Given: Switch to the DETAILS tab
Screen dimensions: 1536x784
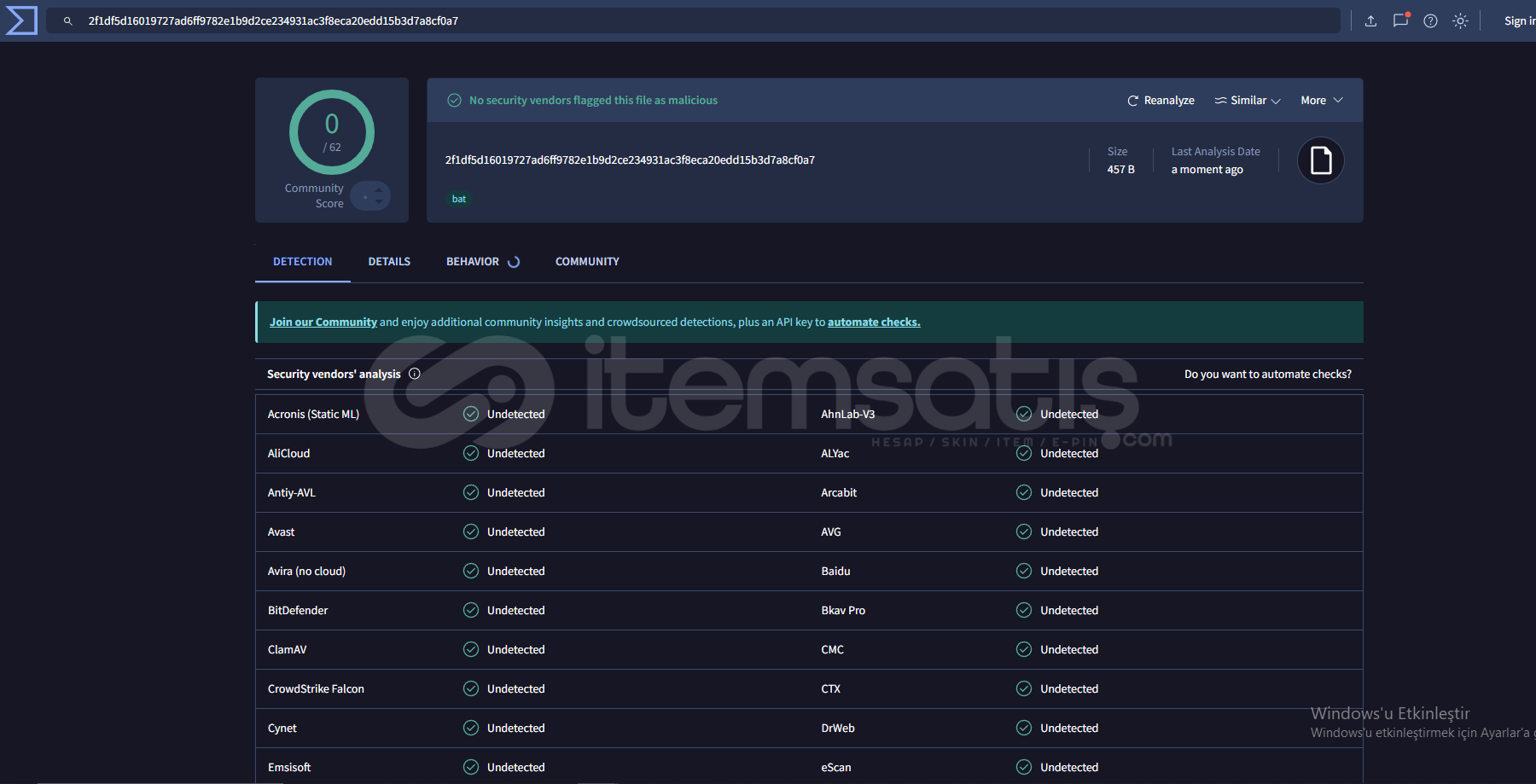Looking at the screenshot, I should tap(389, 262).
